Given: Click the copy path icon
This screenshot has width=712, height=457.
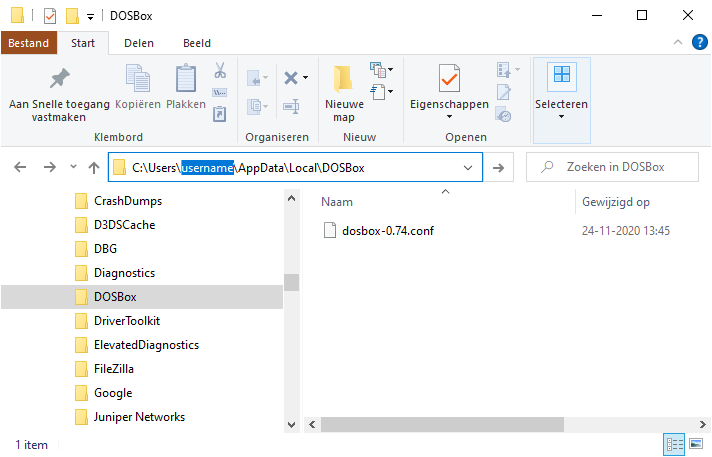Looking at the screenshot, I should click(x=220, y=93).
